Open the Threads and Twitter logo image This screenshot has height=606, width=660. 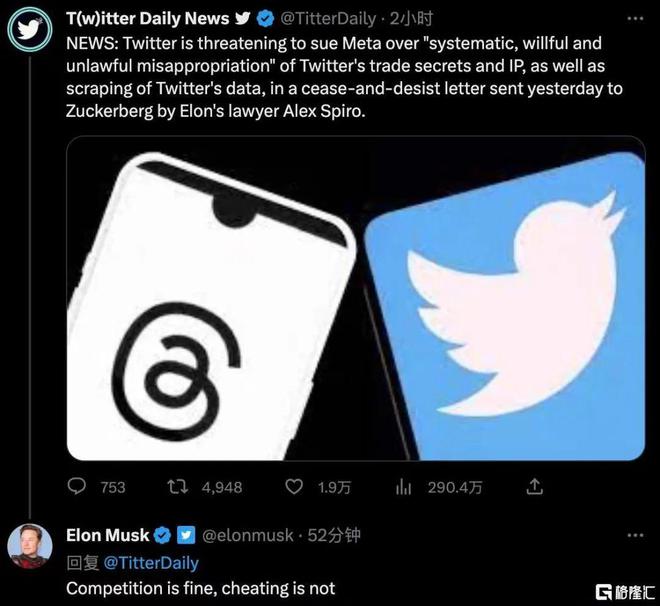pyautogui.click(x=356, y=298)
